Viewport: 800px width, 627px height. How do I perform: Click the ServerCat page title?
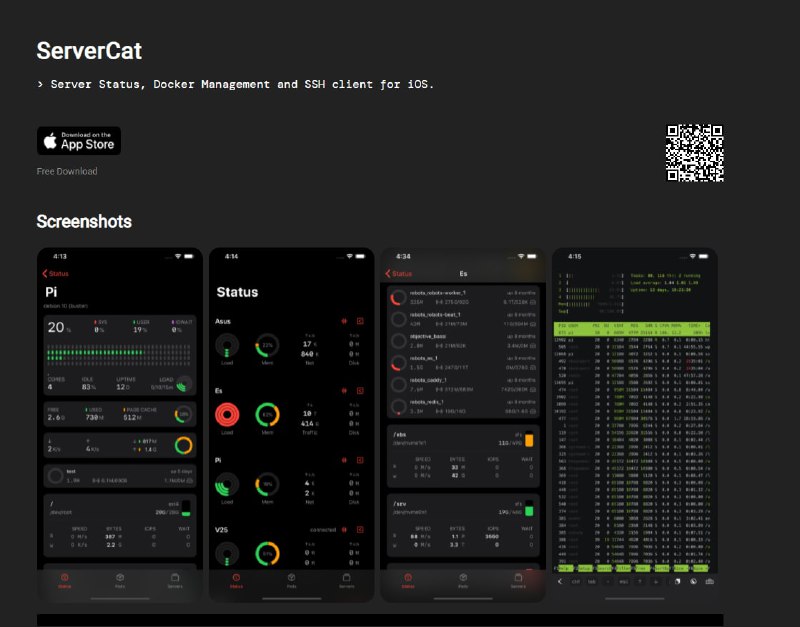(x=89, y=51)
